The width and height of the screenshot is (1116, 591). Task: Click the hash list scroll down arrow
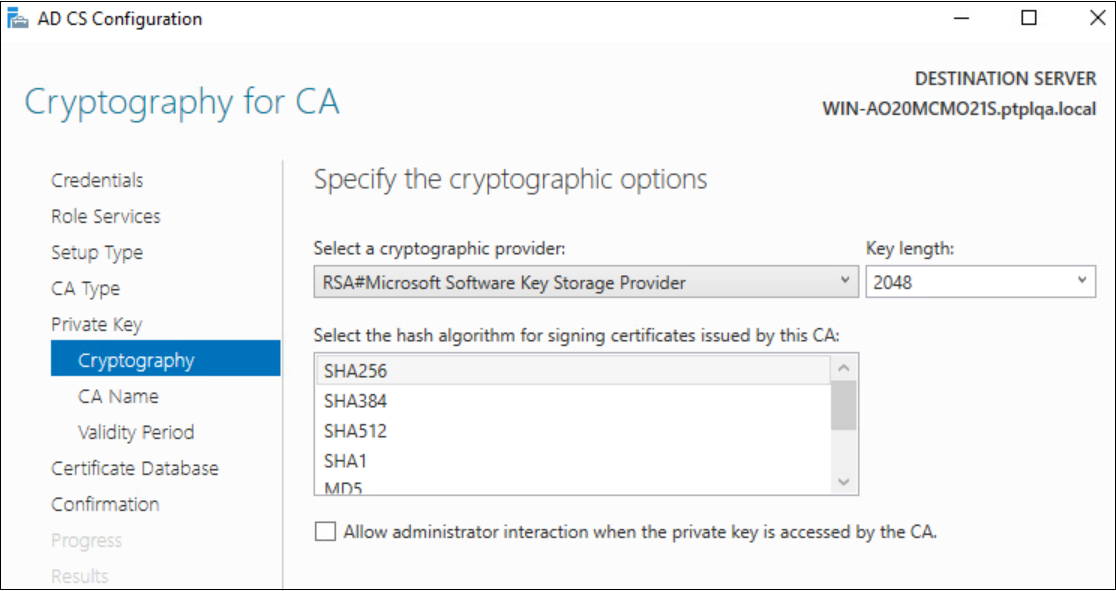click(844, 482)
